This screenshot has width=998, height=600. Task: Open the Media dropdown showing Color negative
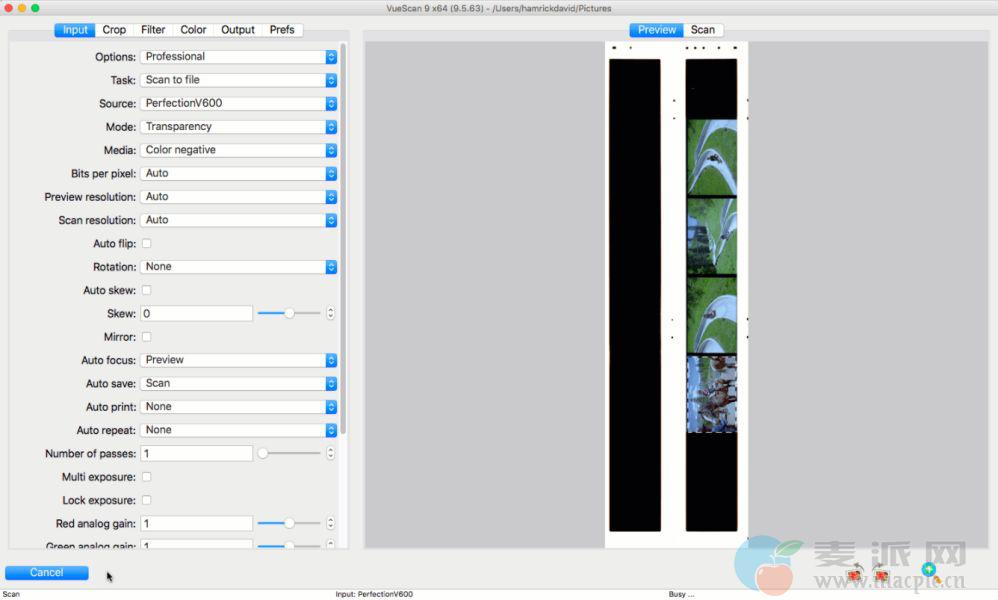(238, 150)
